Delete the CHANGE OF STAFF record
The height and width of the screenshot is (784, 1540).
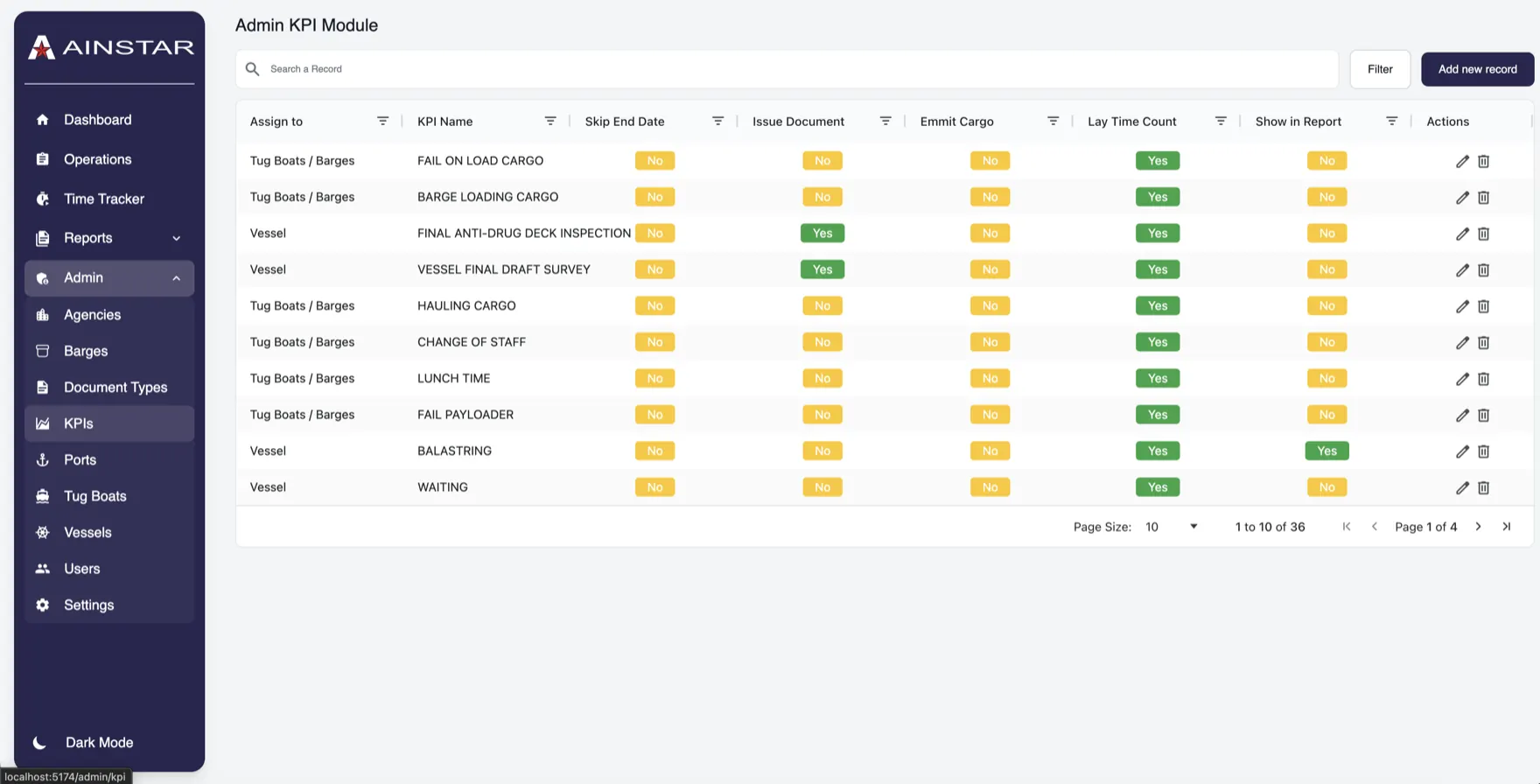1483,343
